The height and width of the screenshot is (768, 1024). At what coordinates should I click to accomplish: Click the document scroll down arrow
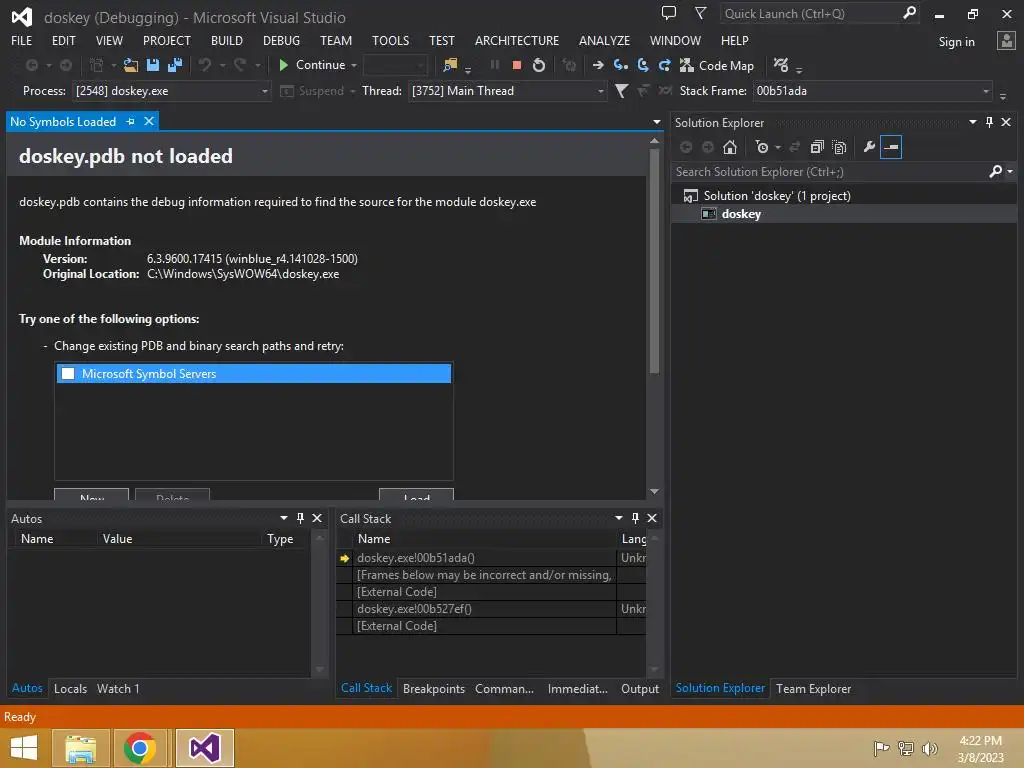[x=654, y=492]
